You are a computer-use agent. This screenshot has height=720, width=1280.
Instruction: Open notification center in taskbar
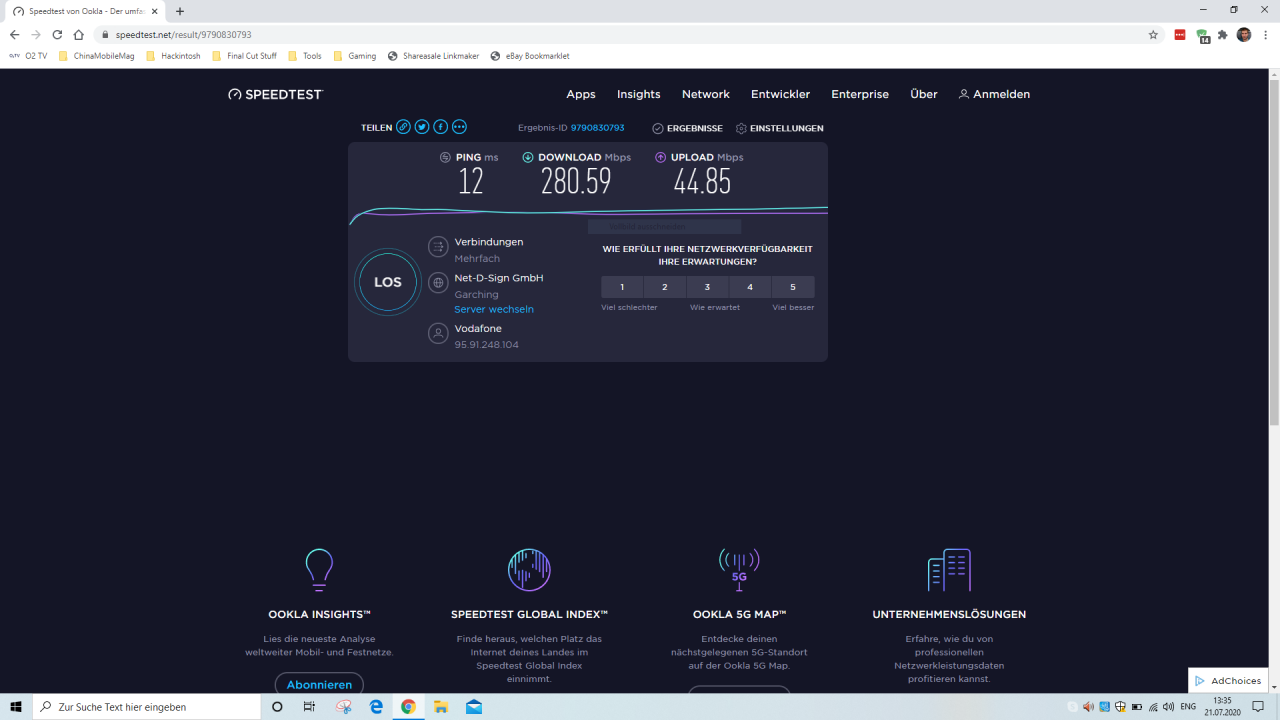pyautogui.click(x=1258, y=707)
